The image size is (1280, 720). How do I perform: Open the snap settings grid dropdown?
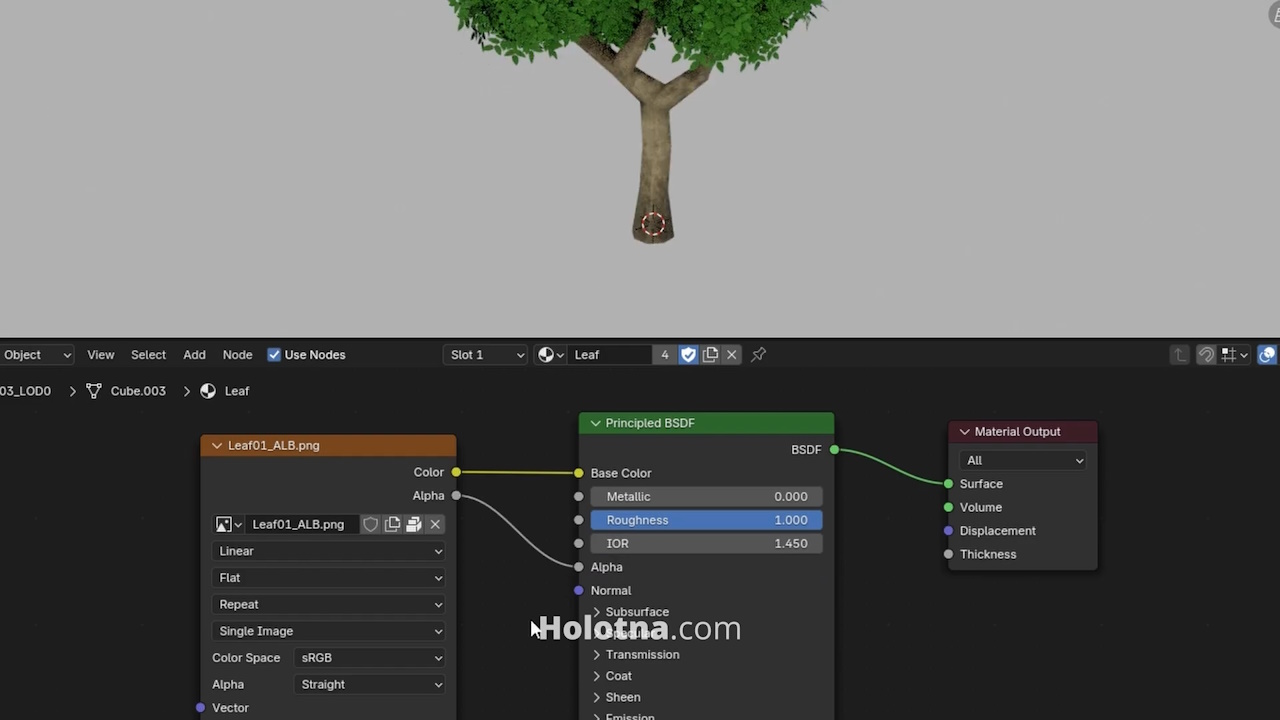pyautogui.click(x=1235, y=354)
